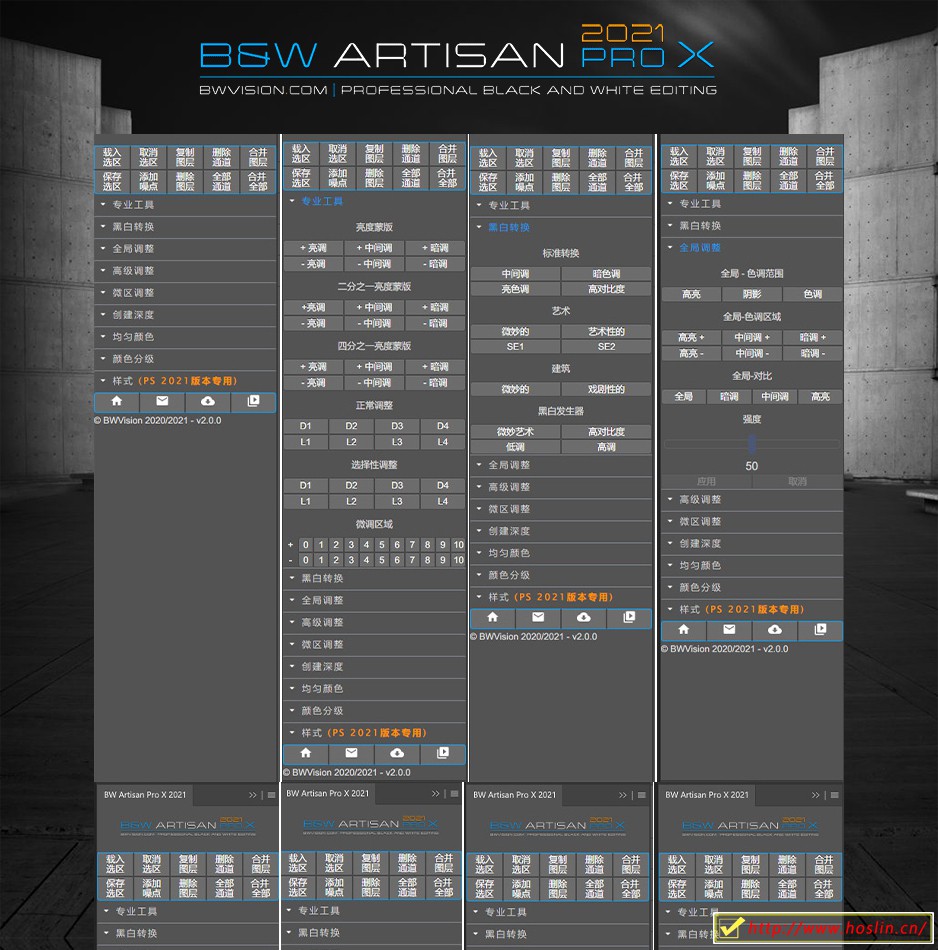
Task: Click the home icon in the leftmost top panel
Action: point(117,401)
